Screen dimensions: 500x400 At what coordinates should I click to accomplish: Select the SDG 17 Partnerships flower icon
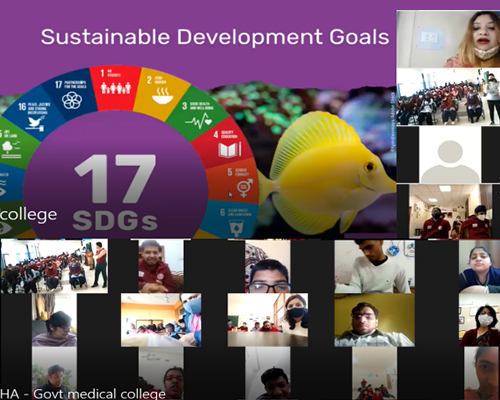click(72, 100)
